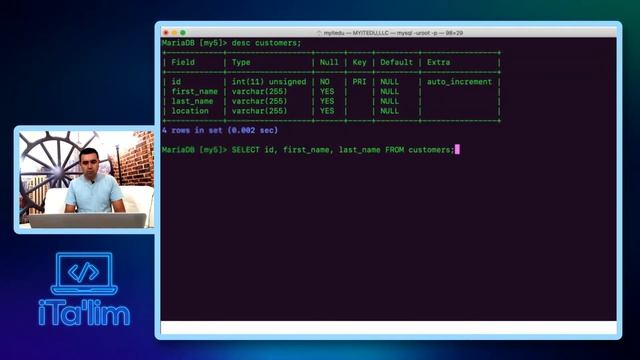
Task: Click the 'NULL' default in id row
Action: (x=389, y=82)
